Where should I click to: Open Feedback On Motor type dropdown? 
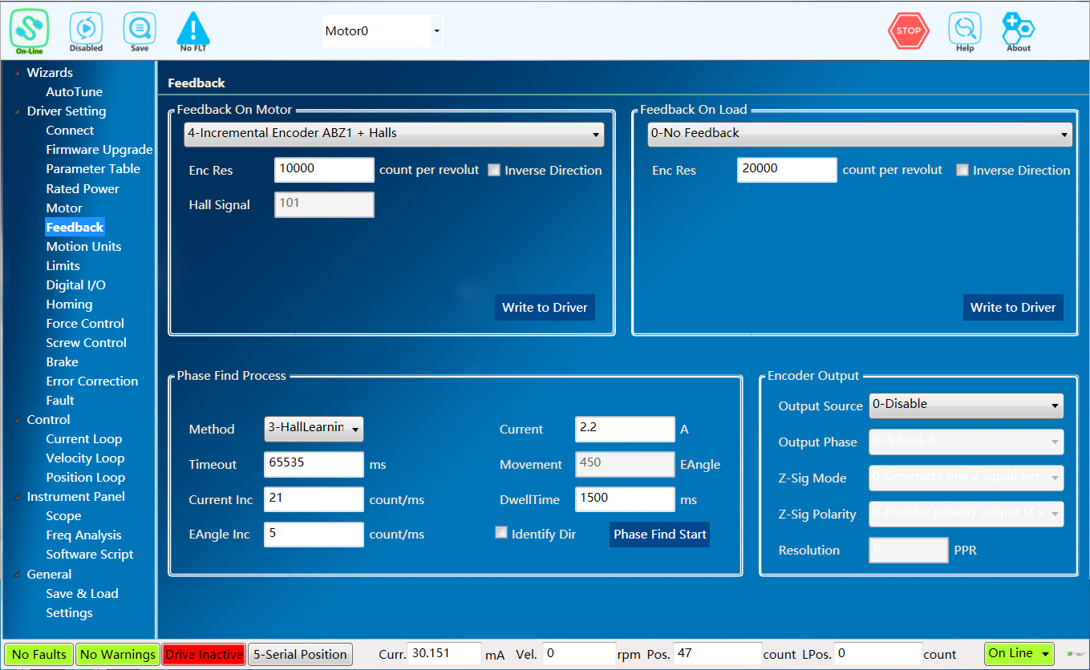point(393,133)
